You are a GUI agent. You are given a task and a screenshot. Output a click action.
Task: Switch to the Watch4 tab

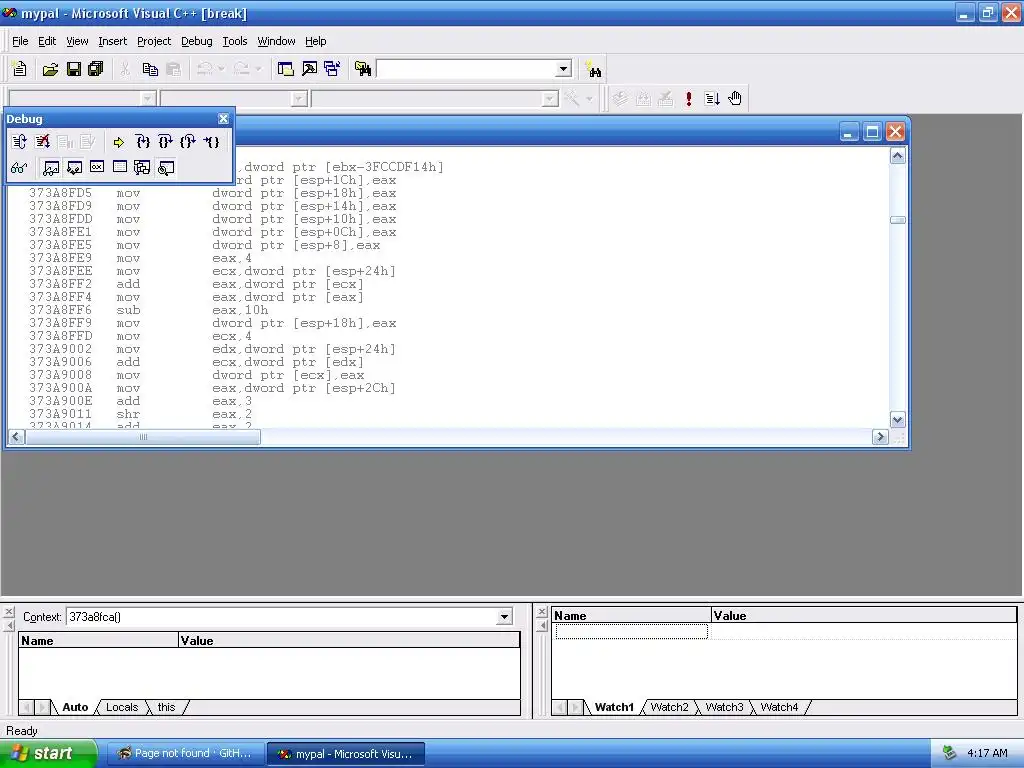point(779,707)
